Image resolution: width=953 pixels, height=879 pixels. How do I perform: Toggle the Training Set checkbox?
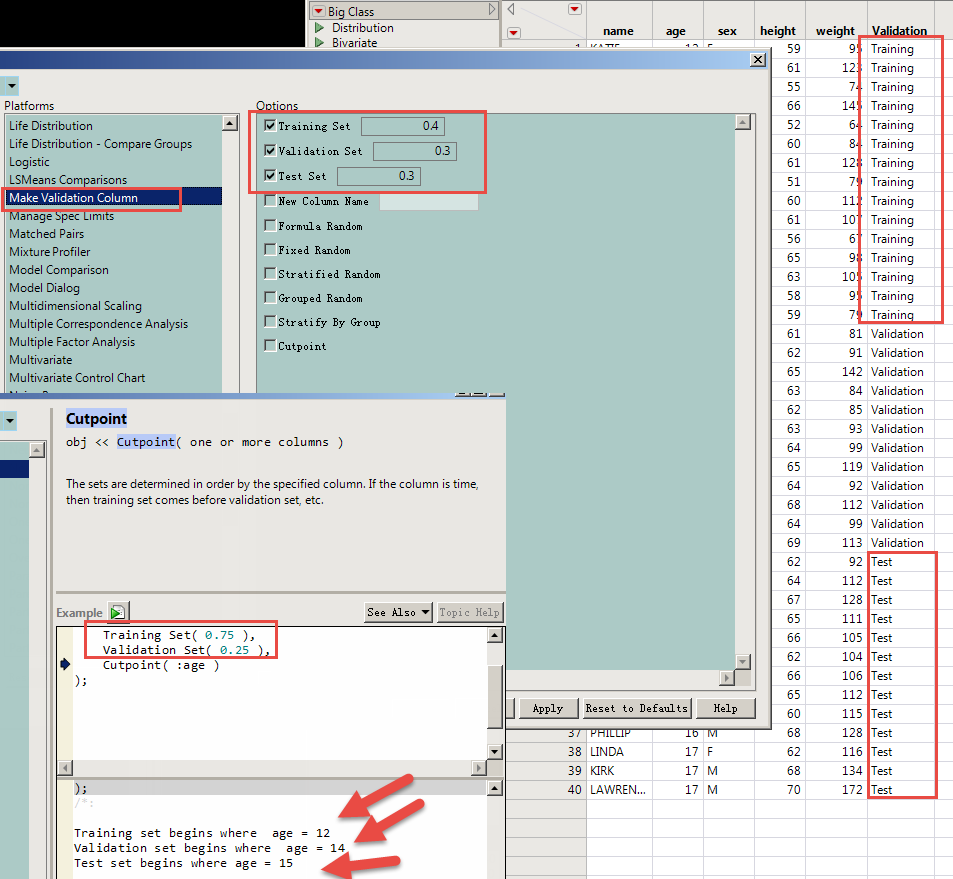pyautogui.click(x=270, y=126)
